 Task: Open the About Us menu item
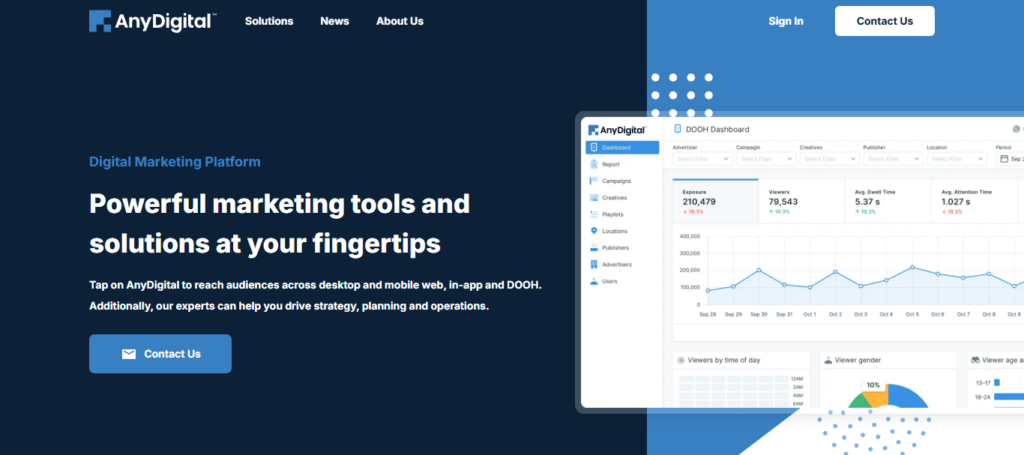tap(400, 21)
